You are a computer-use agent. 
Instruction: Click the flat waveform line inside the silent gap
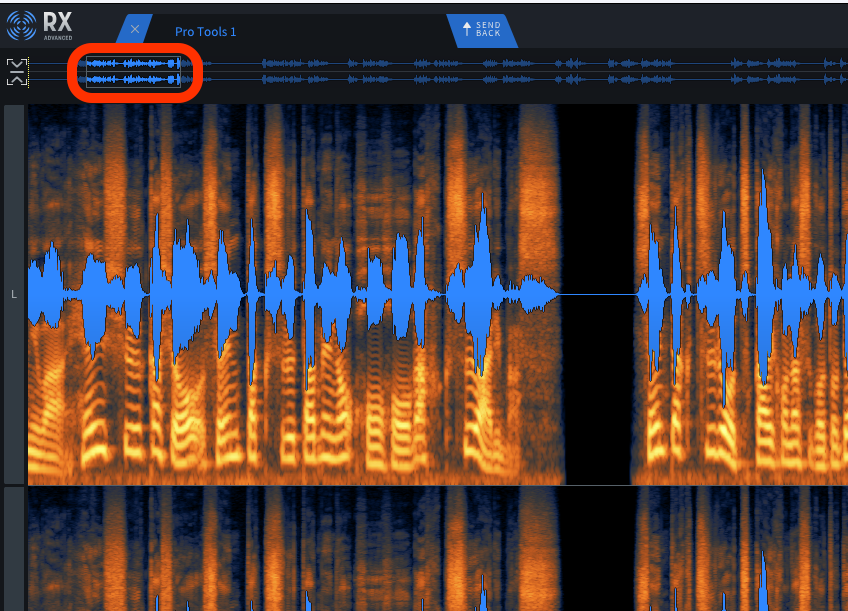596,294
